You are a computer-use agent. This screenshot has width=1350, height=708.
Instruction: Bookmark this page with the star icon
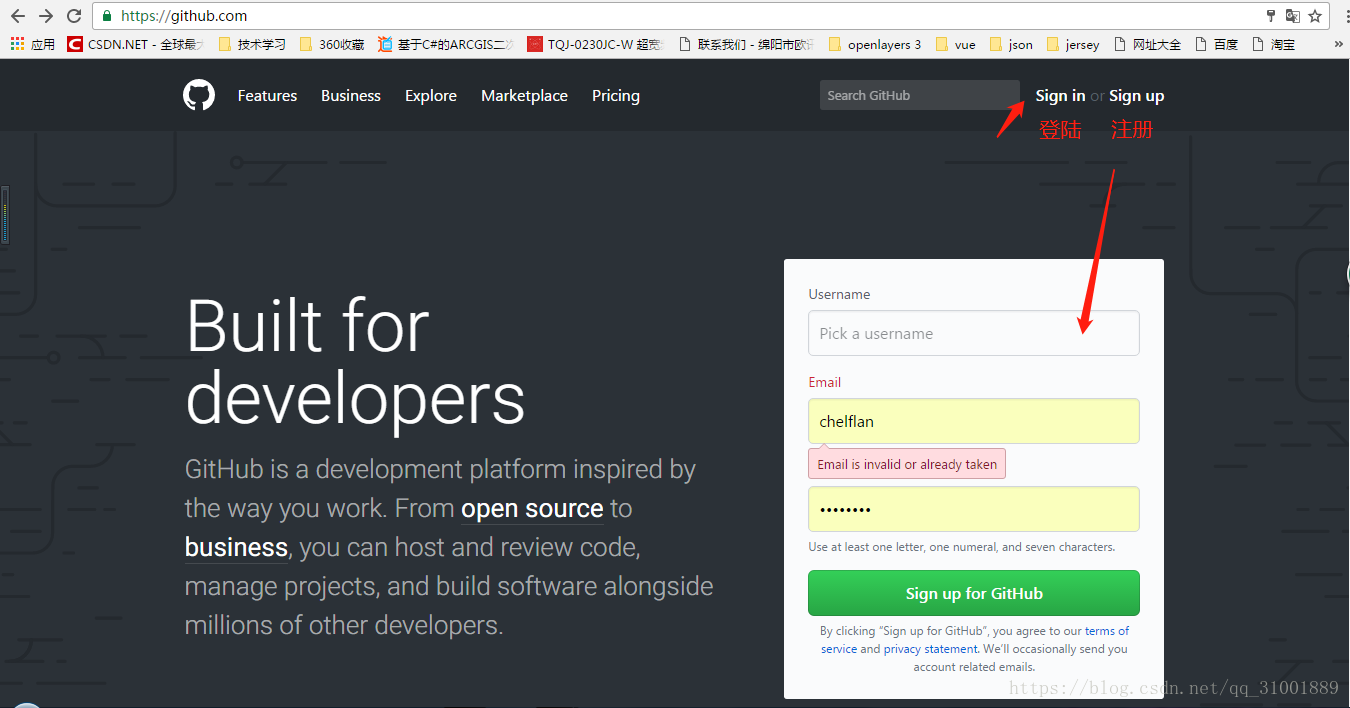(x=1315, y=16)
